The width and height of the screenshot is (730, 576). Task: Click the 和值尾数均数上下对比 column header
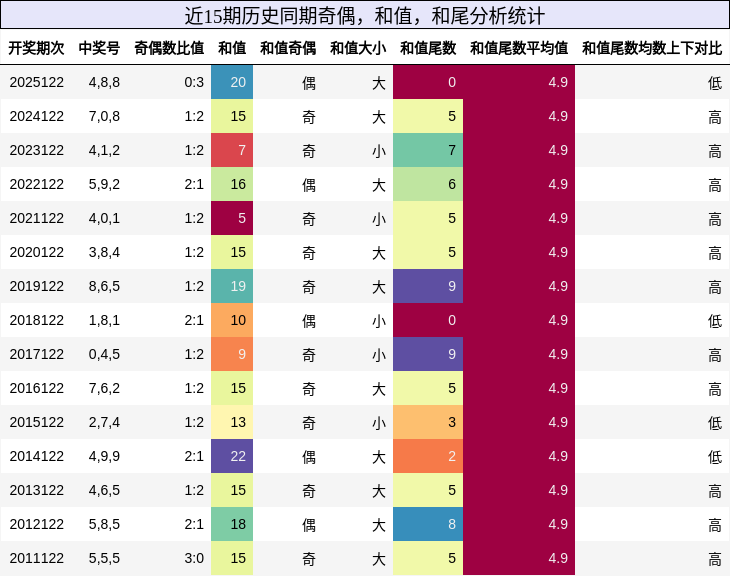tap(652, 48)
